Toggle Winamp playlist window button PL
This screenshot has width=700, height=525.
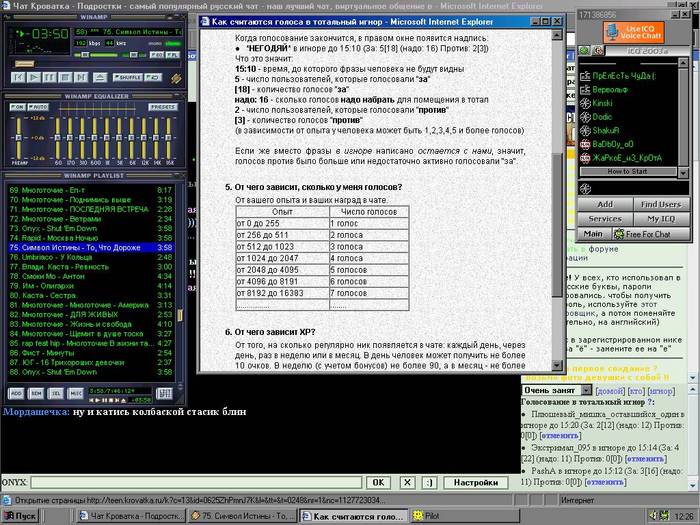tap(173, 55)
